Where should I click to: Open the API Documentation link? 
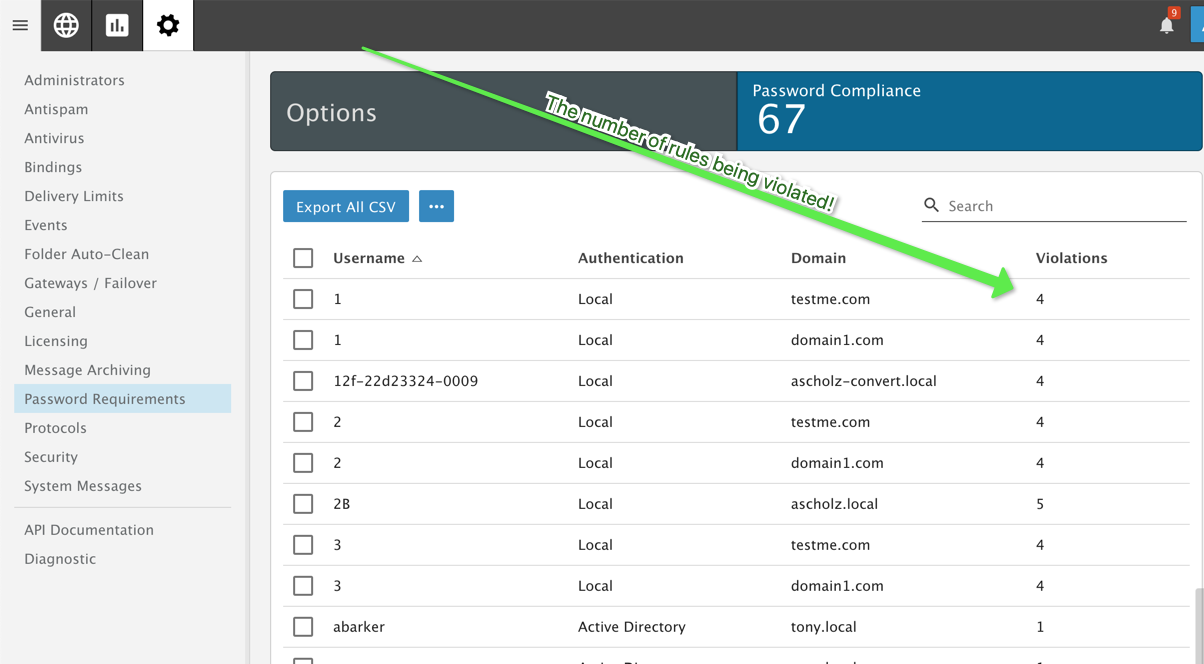pyautogui.click(x=89, y=530)
